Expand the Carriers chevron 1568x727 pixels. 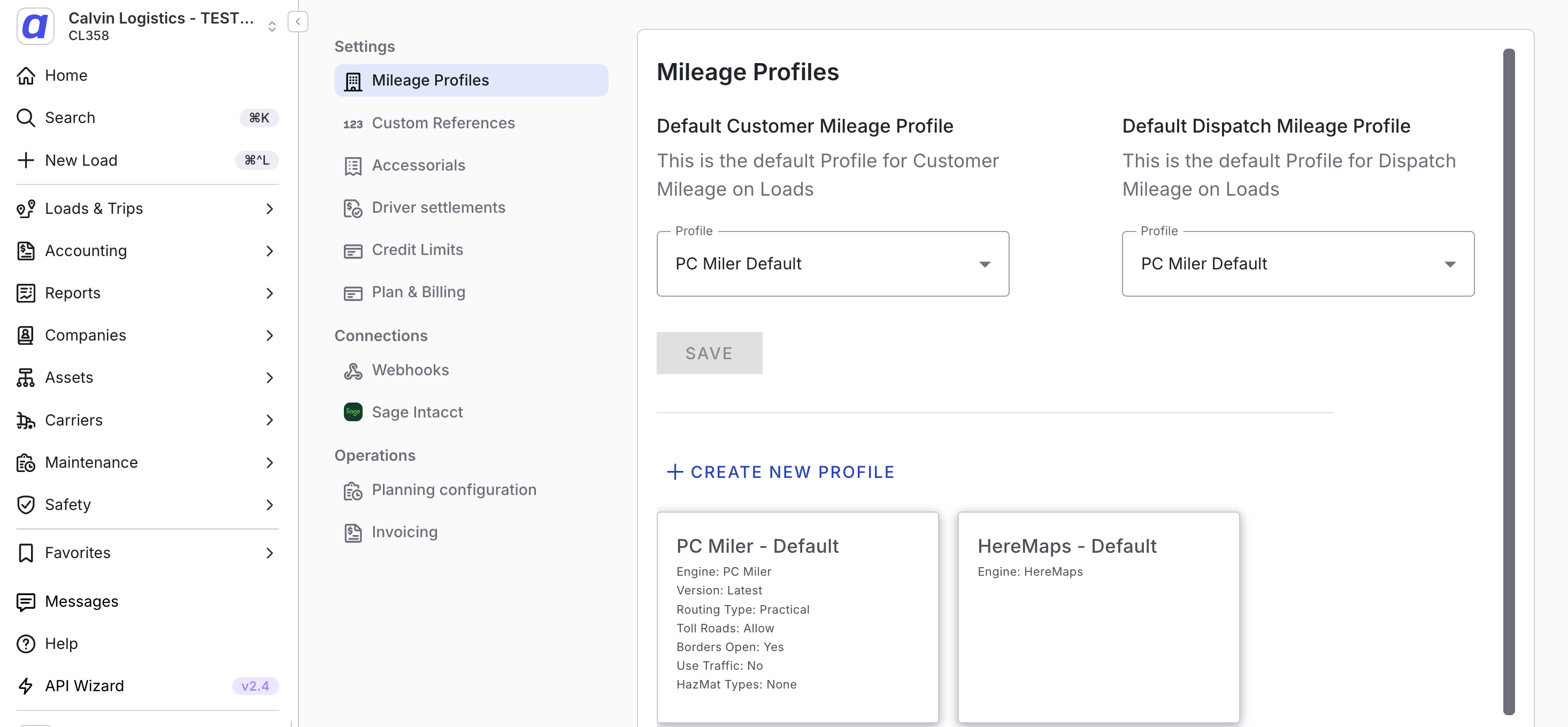[x=270, y=420]
